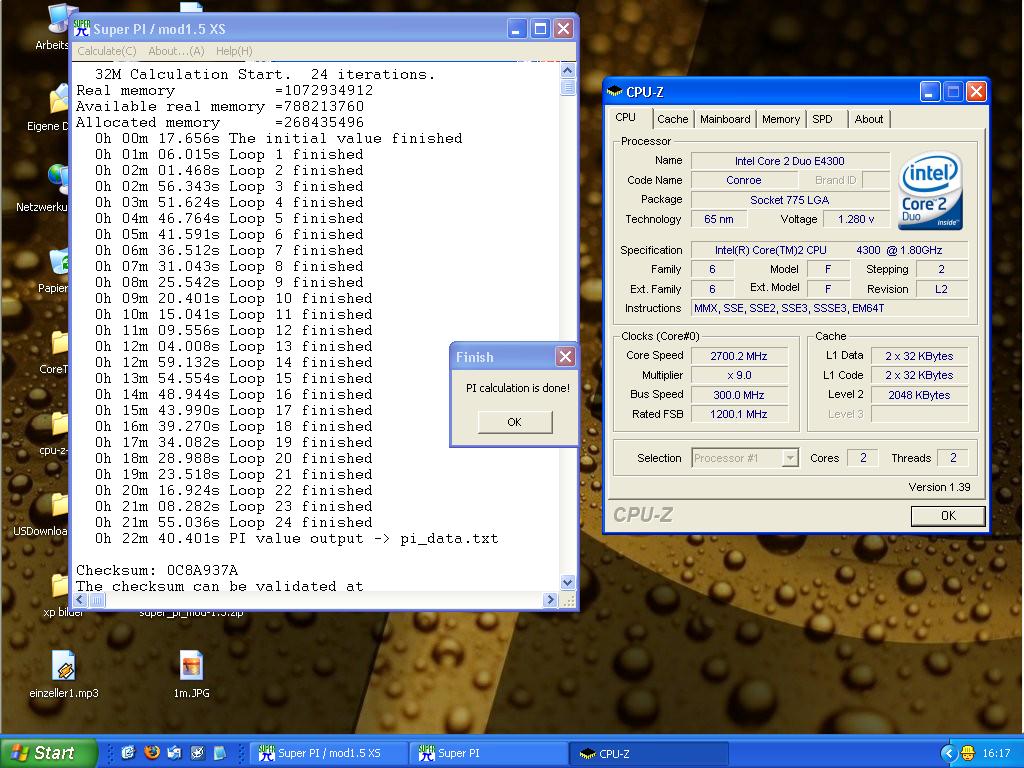Screen dimensions: 1024x768
Task: Open the Calculate menu in Super PI
Action: tap(107, 51)
